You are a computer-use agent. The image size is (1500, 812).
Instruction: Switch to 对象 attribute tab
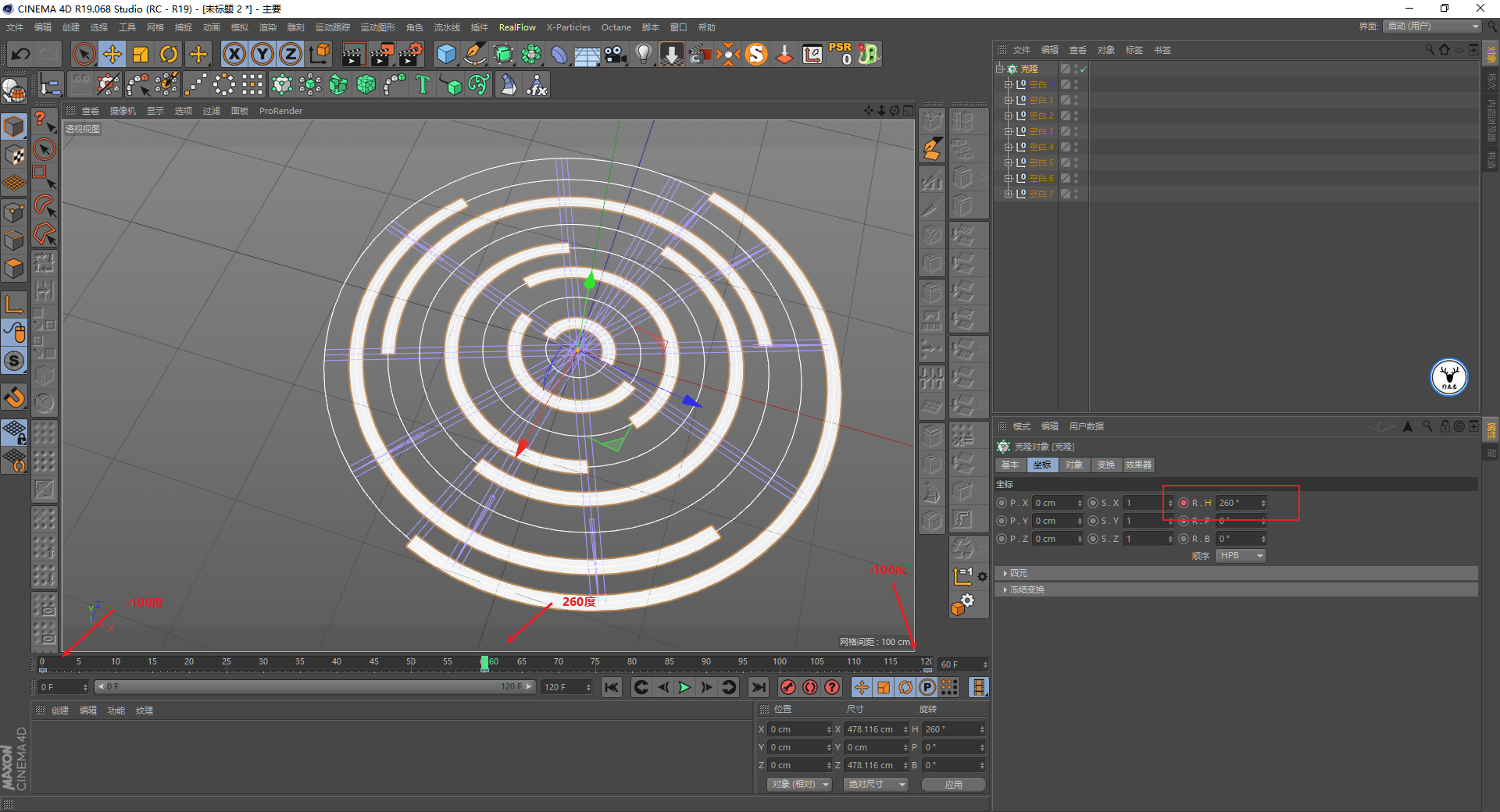tap(1074, 465)
